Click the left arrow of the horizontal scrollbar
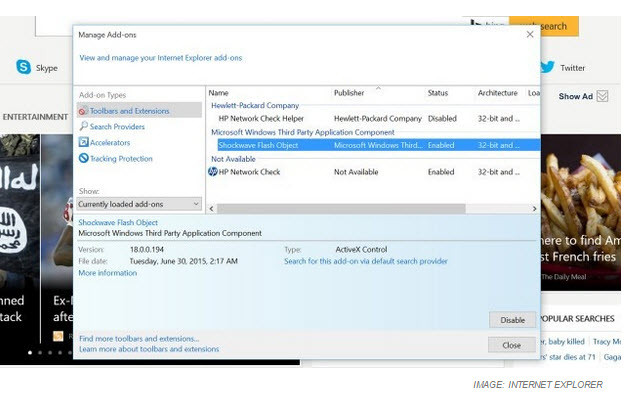The image size is (637, 397). point(212,208)
